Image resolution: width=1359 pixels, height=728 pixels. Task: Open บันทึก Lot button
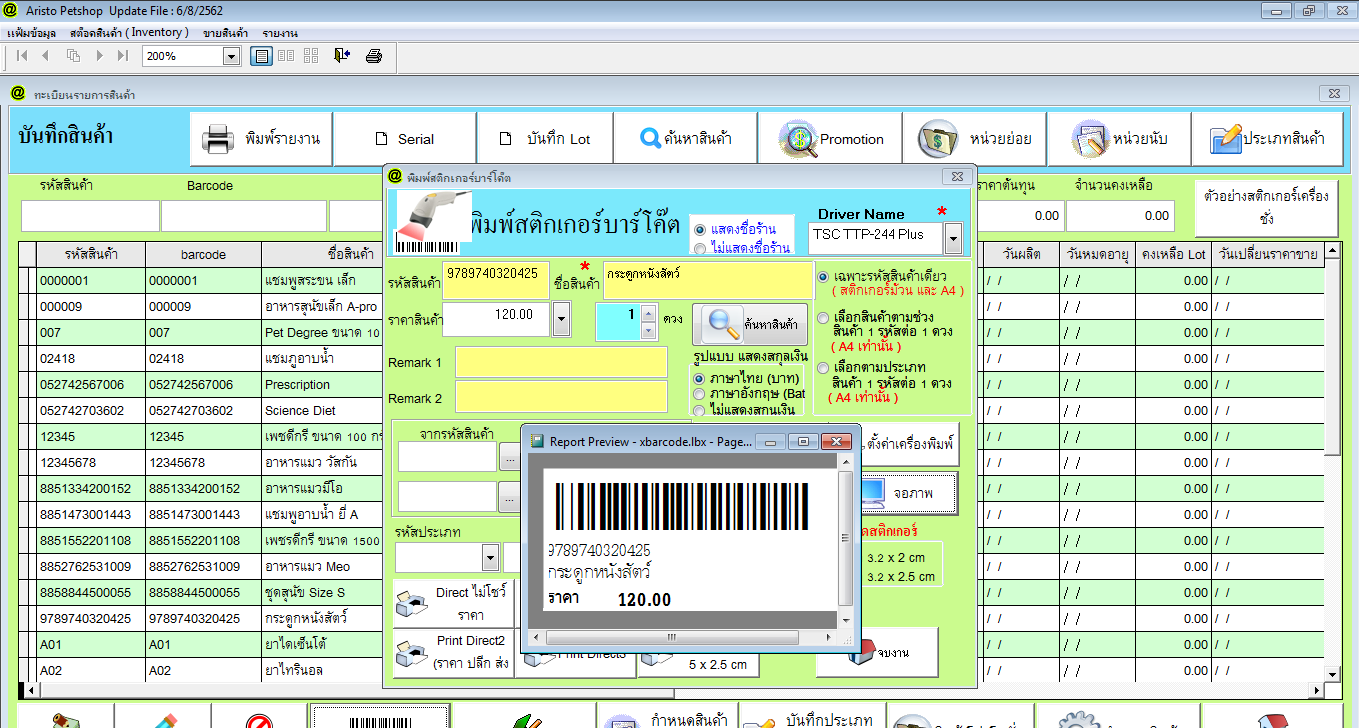pos(545,139)
